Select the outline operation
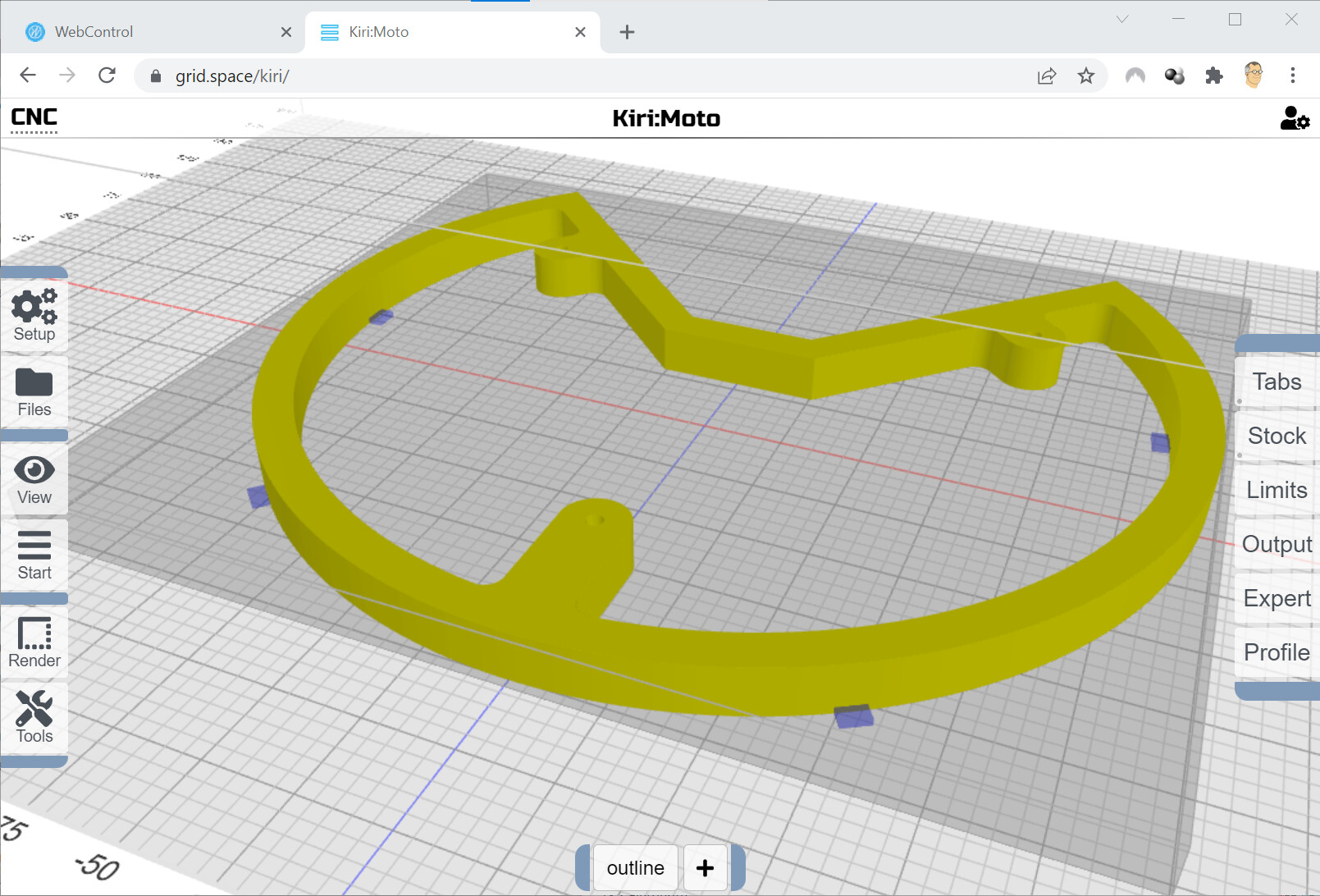1320x896 pixels. coord(635,867)
